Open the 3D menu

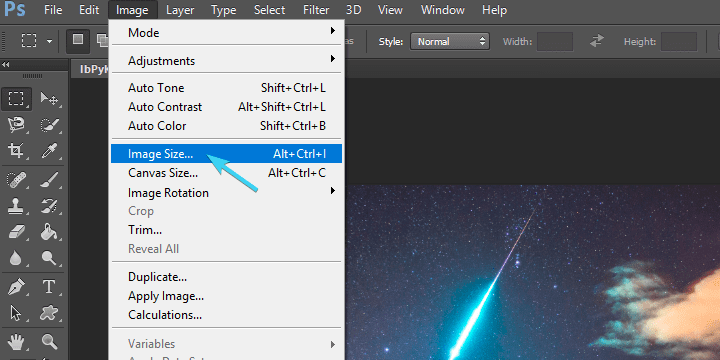coord(353,10)
